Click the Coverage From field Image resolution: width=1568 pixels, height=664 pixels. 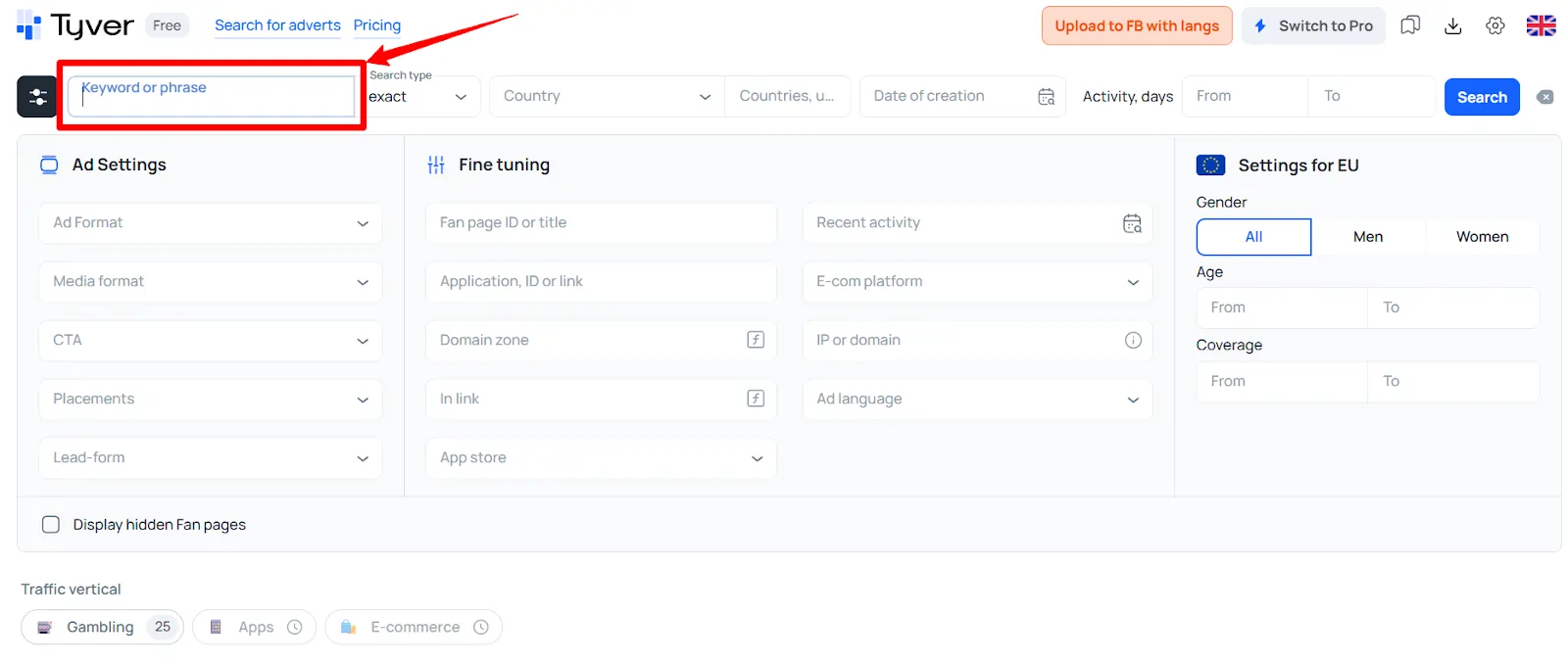pos(1282,381)
